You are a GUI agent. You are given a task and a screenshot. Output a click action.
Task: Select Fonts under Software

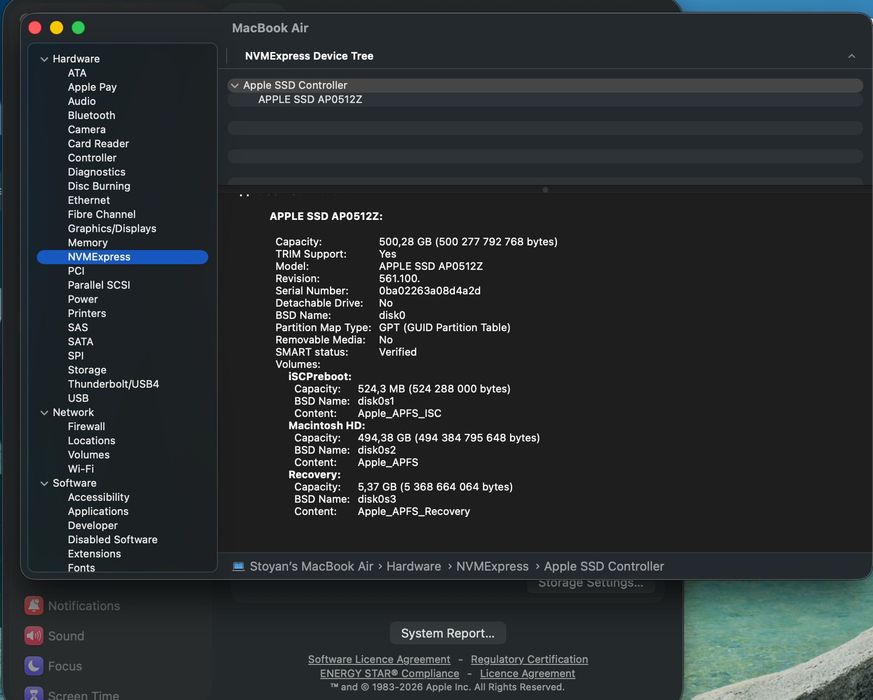pyautogui.click(x=81, y=568)
